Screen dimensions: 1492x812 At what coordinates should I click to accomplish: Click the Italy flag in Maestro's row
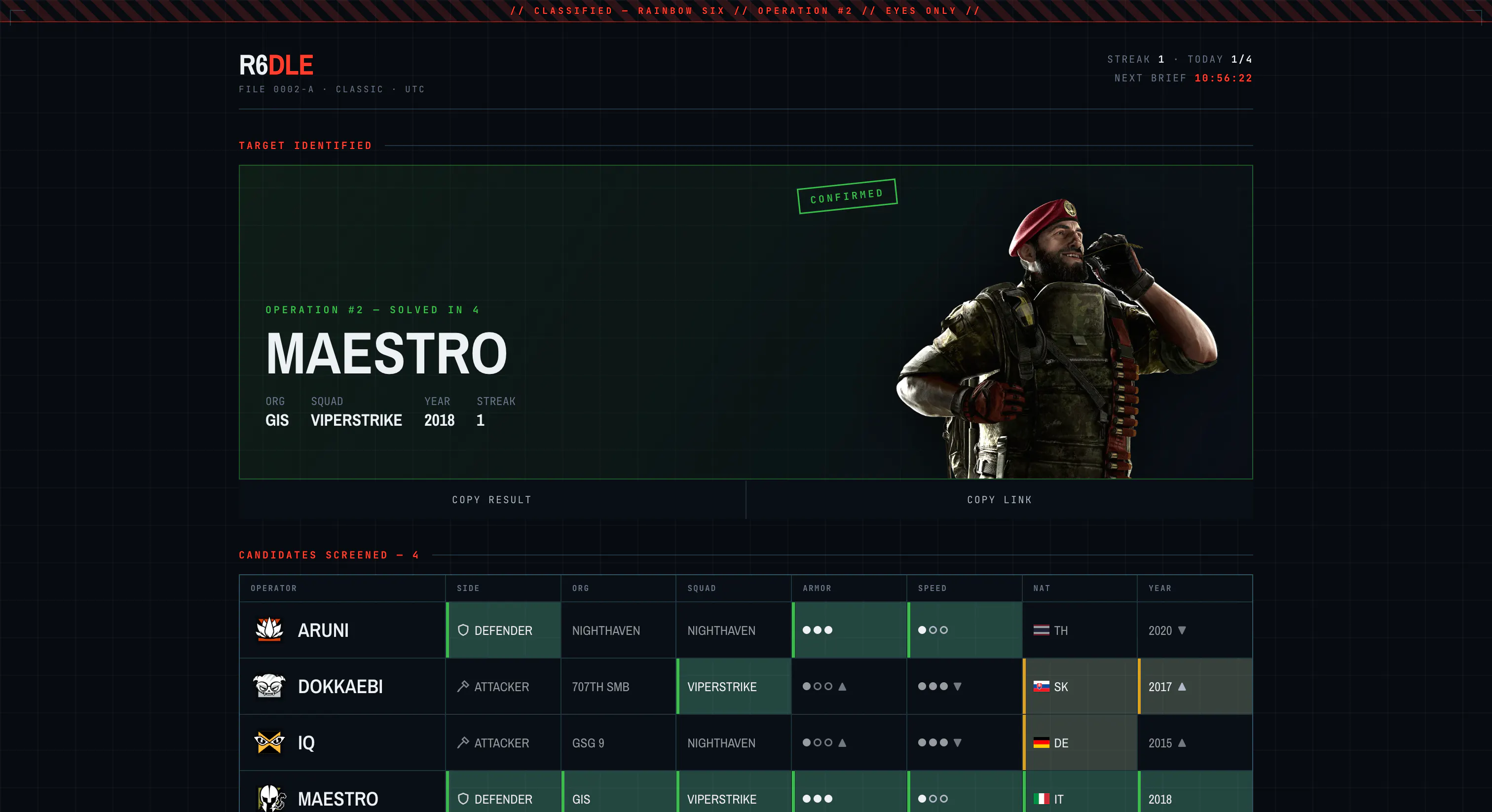coord(1041,799)
